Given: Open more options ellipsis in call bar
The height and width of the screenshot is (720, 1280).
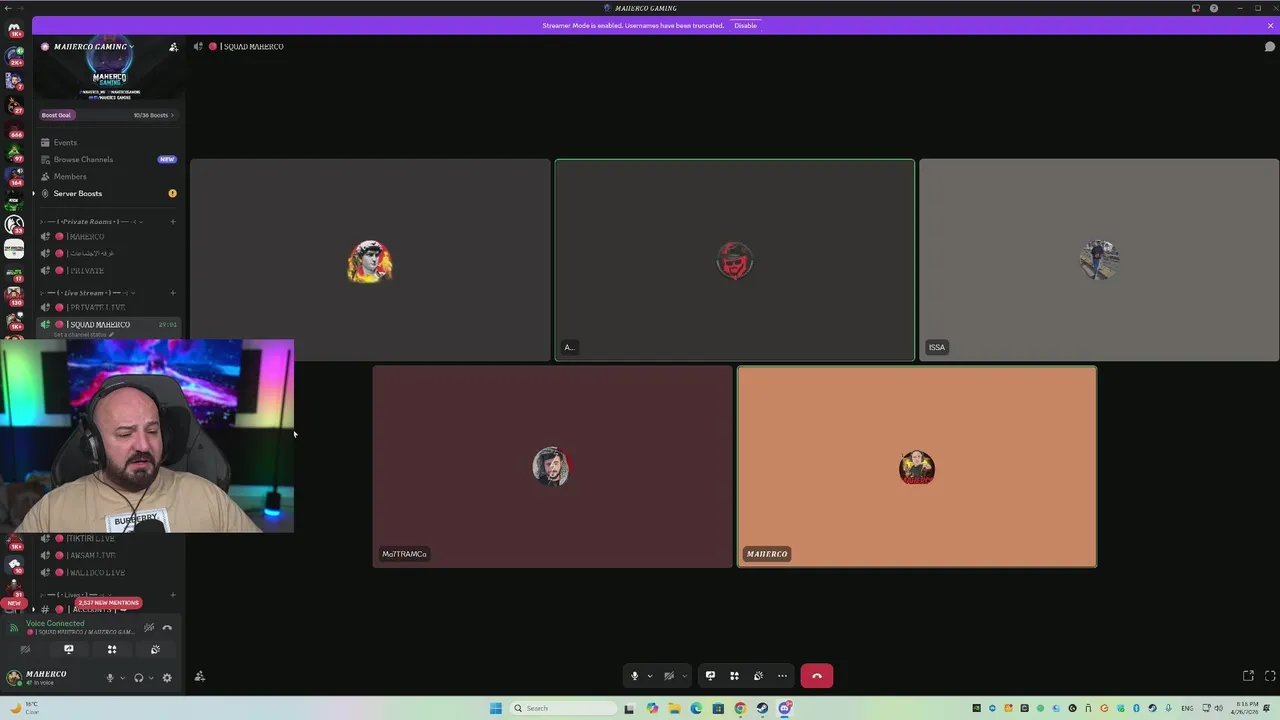Looking at the screenshot, I should pyautogui.click(x=782, y=676).
